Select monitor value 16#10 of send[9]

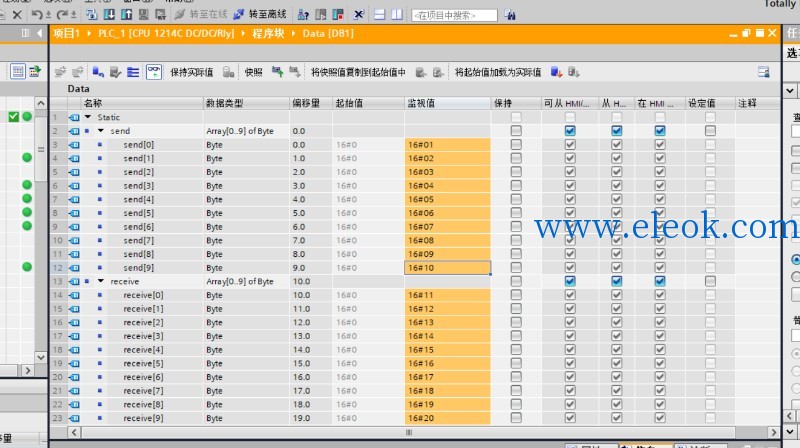click(447, 267)
